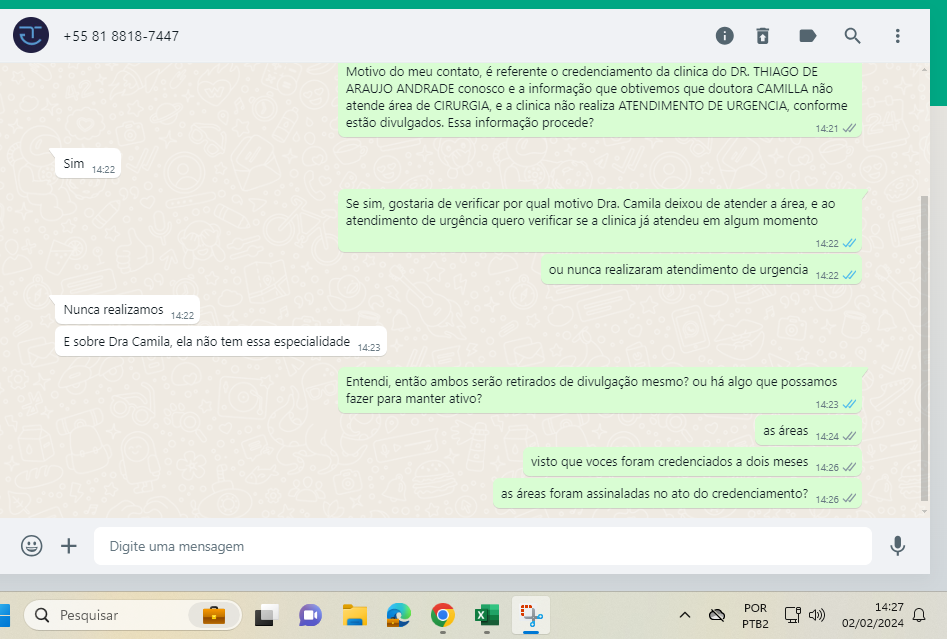Switch to Google Chrome on the taskbar

pyautogui.click(x=443, y=615)
